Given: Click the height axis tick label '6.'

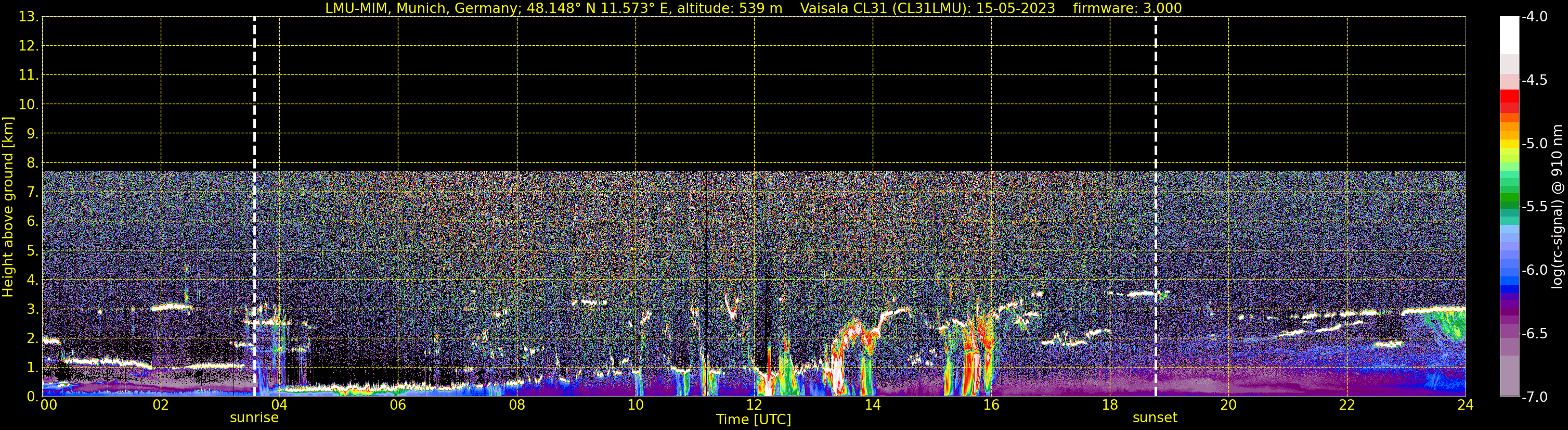Looking at the screenshot, I should pos(32,222).
